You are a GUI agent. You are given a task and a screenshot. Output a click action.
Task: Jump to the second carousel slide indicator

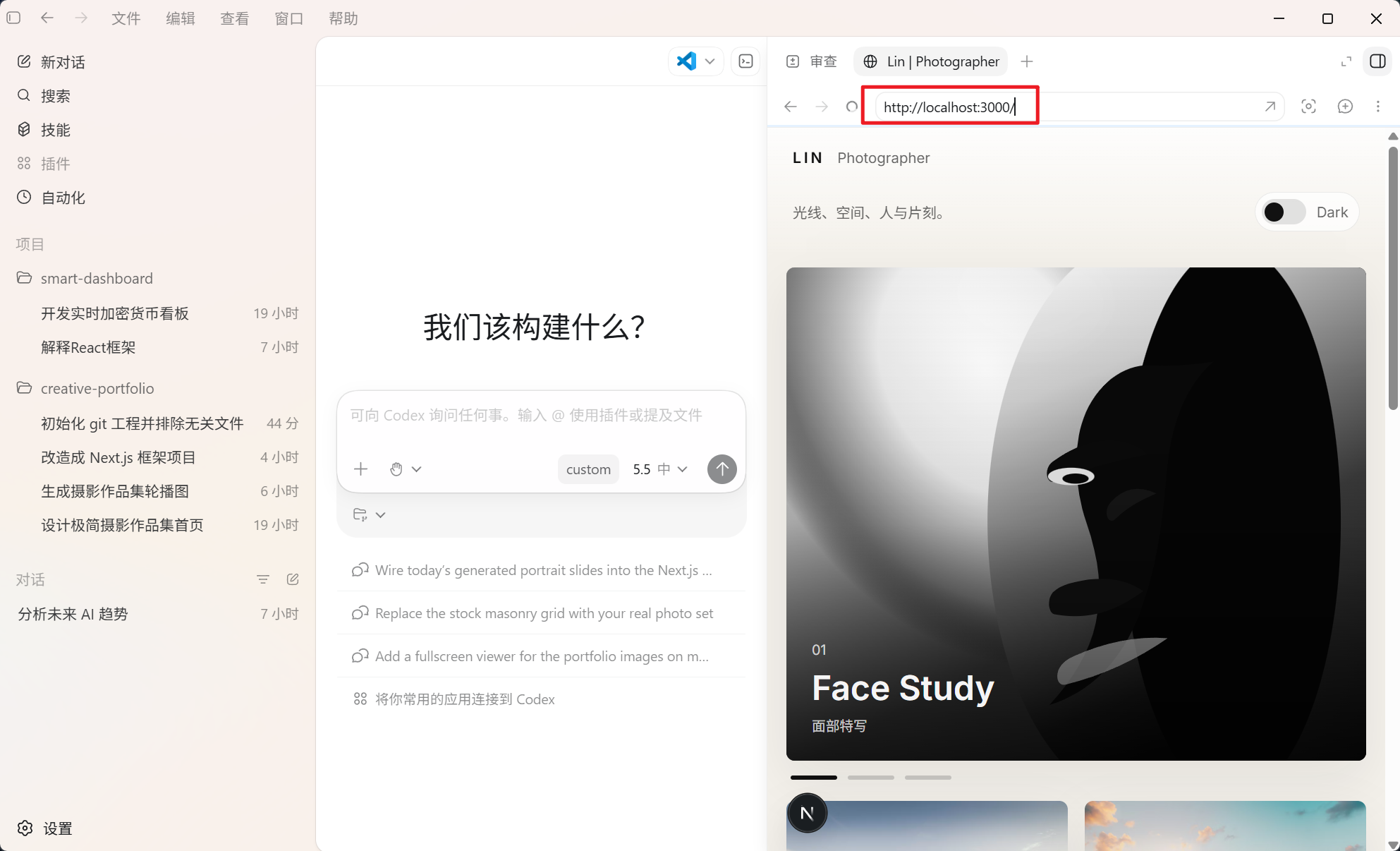[x=871, y=778]
